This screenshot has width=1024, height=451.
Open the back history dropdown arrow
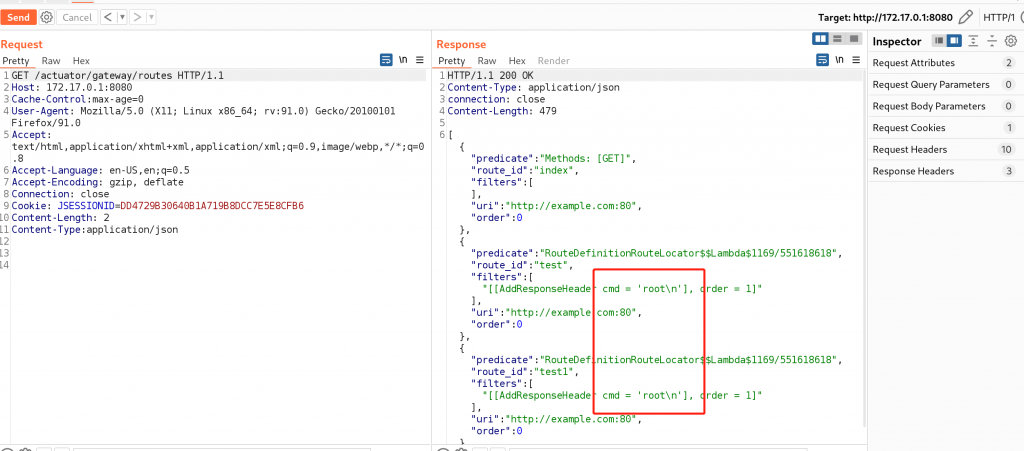(x=123, y=18)
